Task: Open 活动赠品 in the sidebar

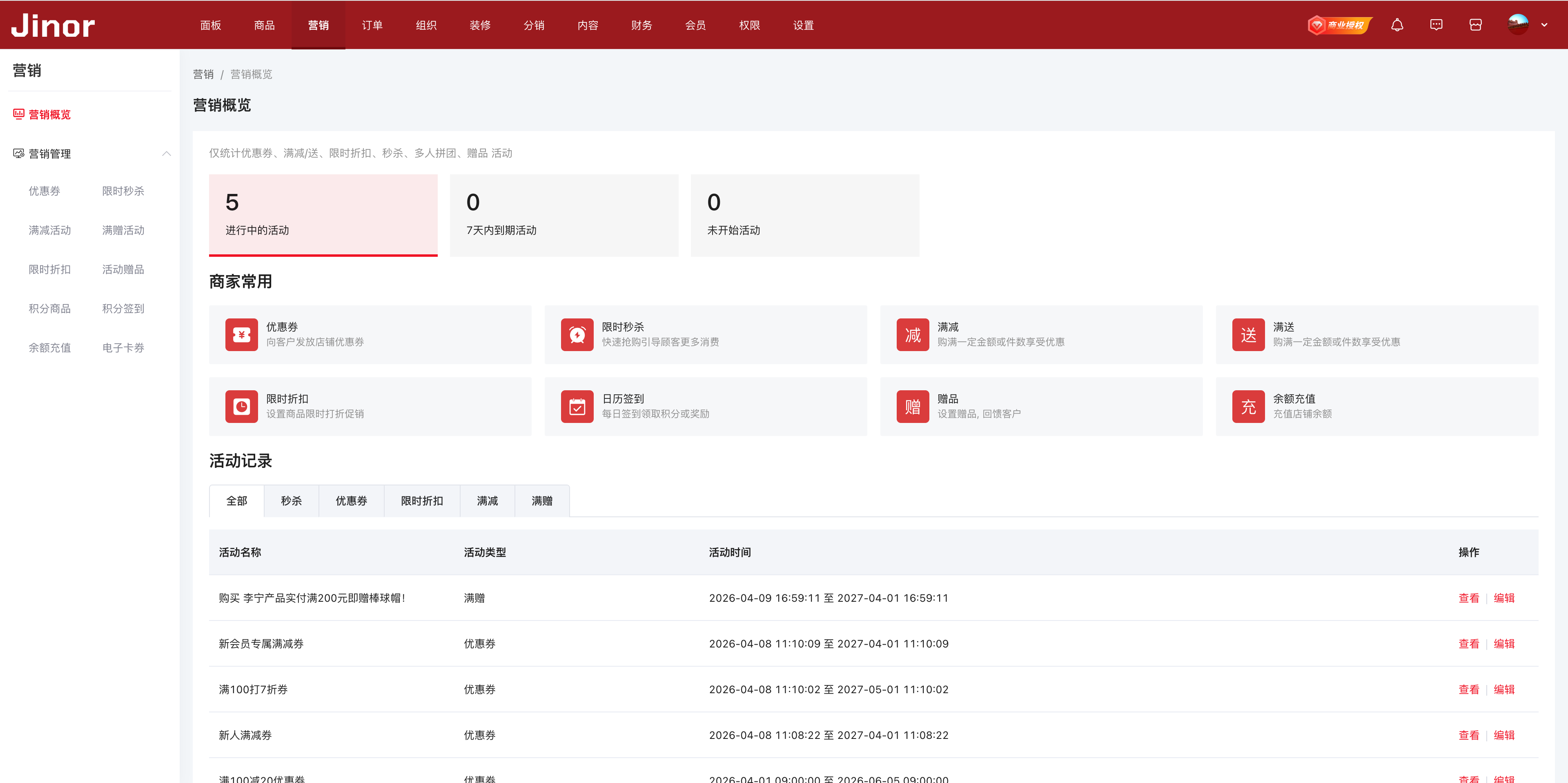Action: click(123, 269)
